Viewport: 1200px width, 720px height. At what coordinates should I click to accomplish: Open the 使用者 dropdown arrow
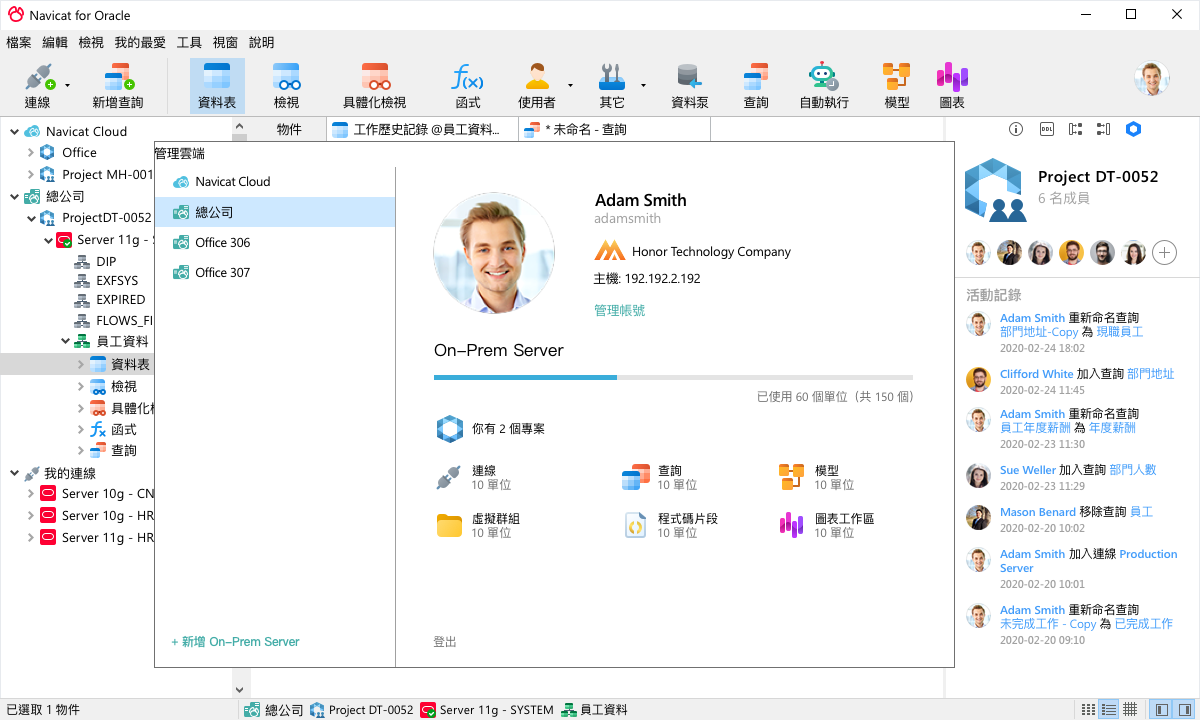(x=570, y=86)
